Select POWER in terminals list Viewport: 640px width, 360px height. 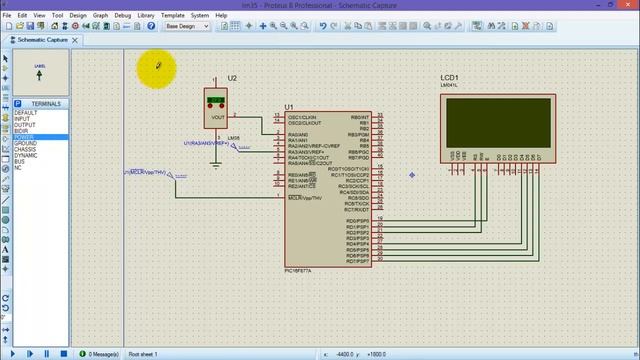(x=41, y=137)
